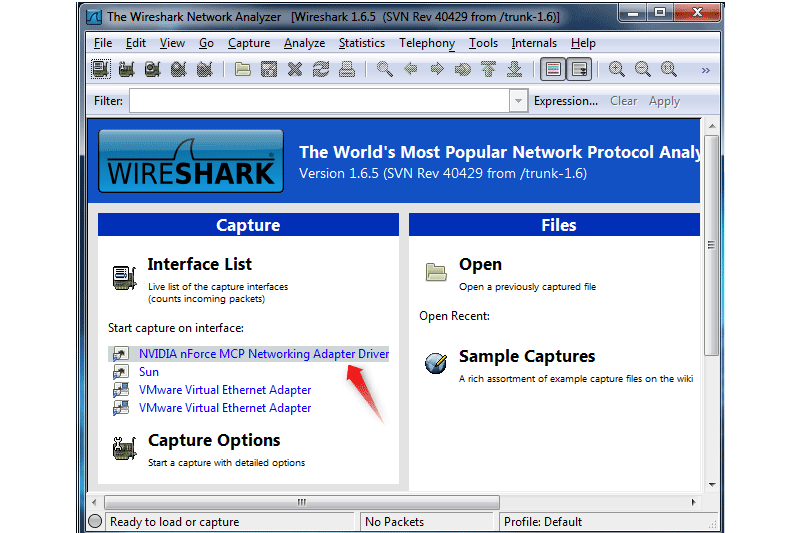Start capture on first VMware Virtual Ethernet Adapter
The width and height of the screenshot is (800, 533).
[225, 390]
